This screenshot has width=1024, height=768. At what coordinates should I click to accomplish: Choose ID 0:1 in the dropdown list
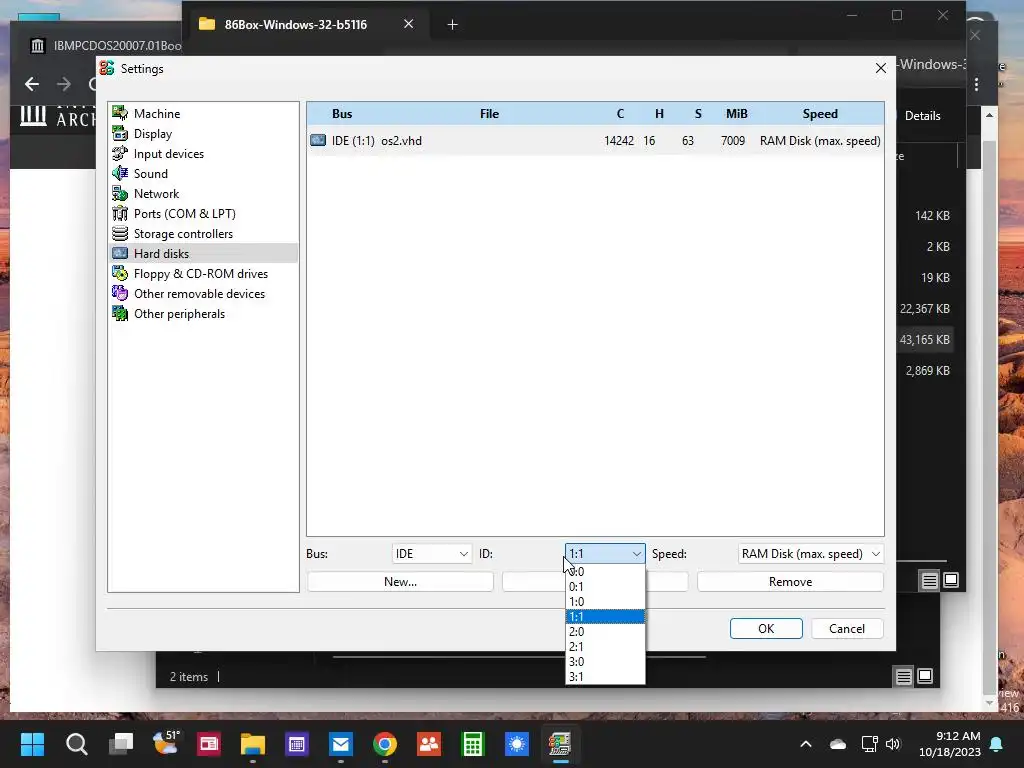coord(605,586)
